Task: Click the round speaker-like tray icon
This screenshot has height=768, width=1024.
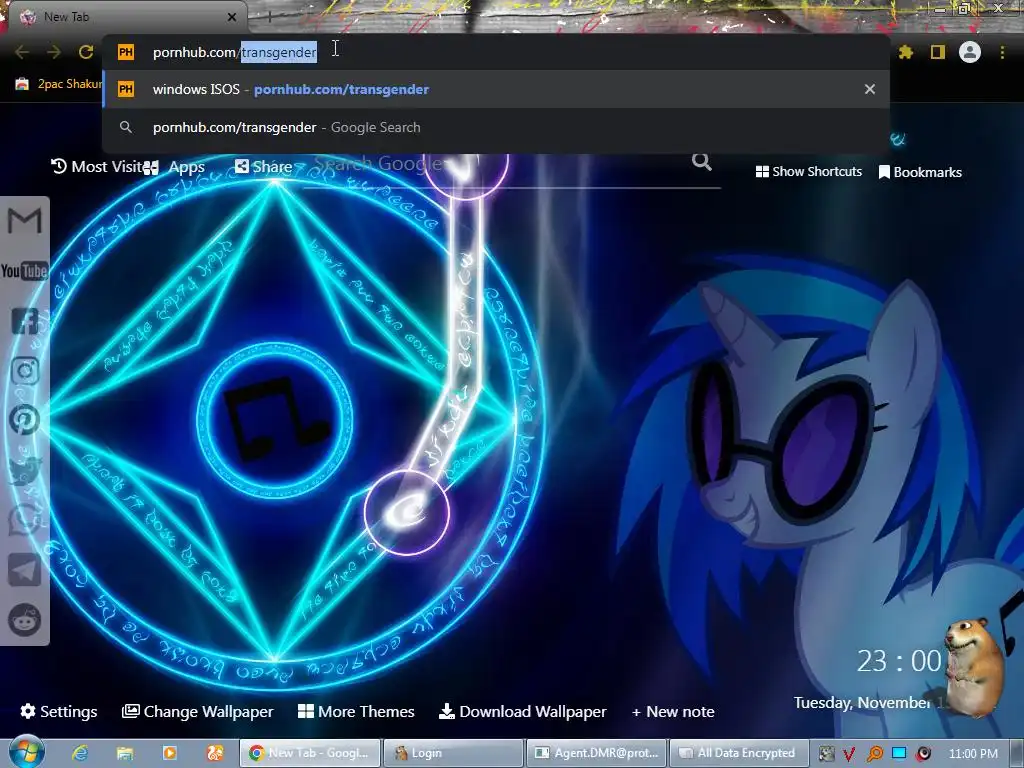Action: point(923,754)
